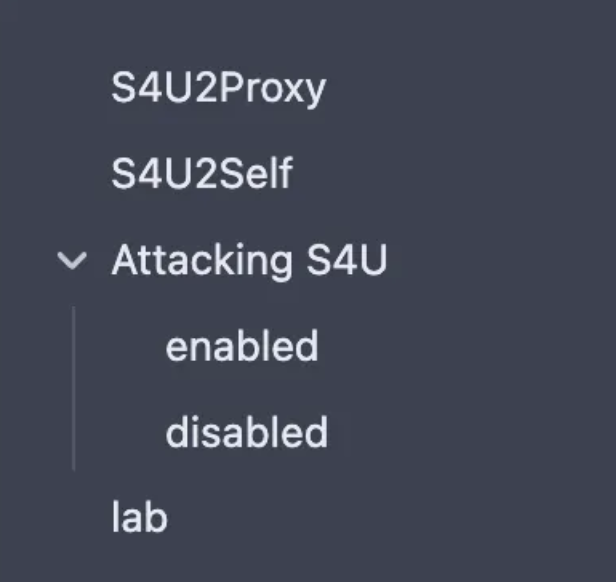Click the nested enabled entry
The width and height of the screenshot is (616, 582).
[x=241, y=347]
